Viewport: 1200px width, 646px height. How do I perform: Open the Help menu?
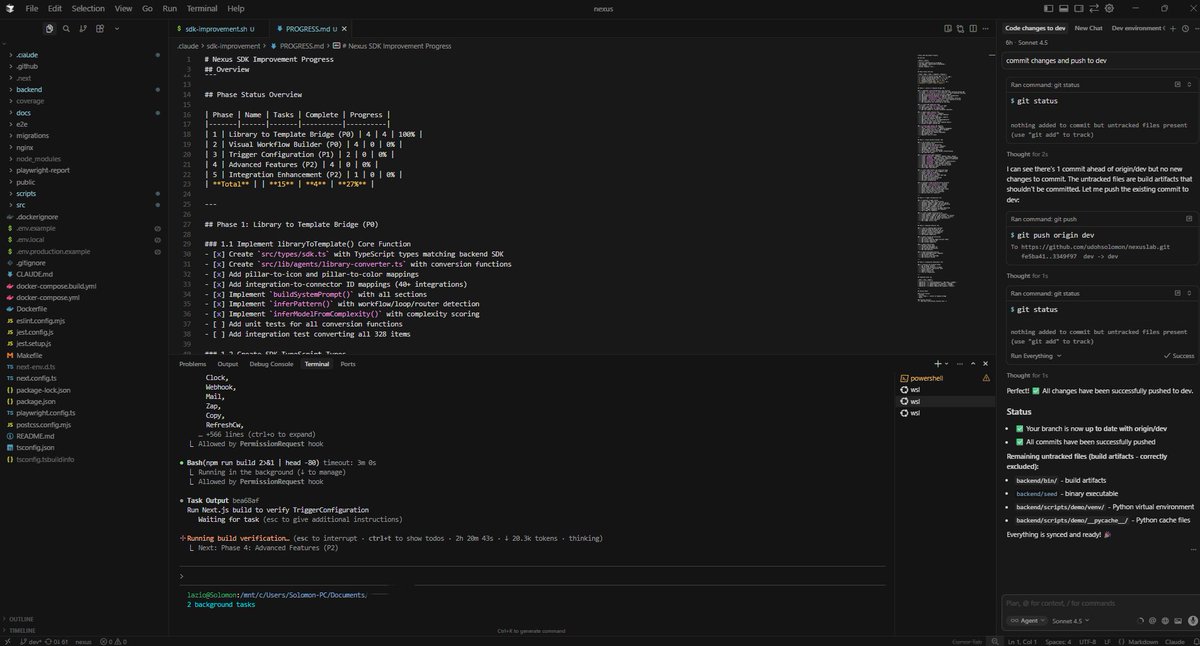(x=236, y=8)
